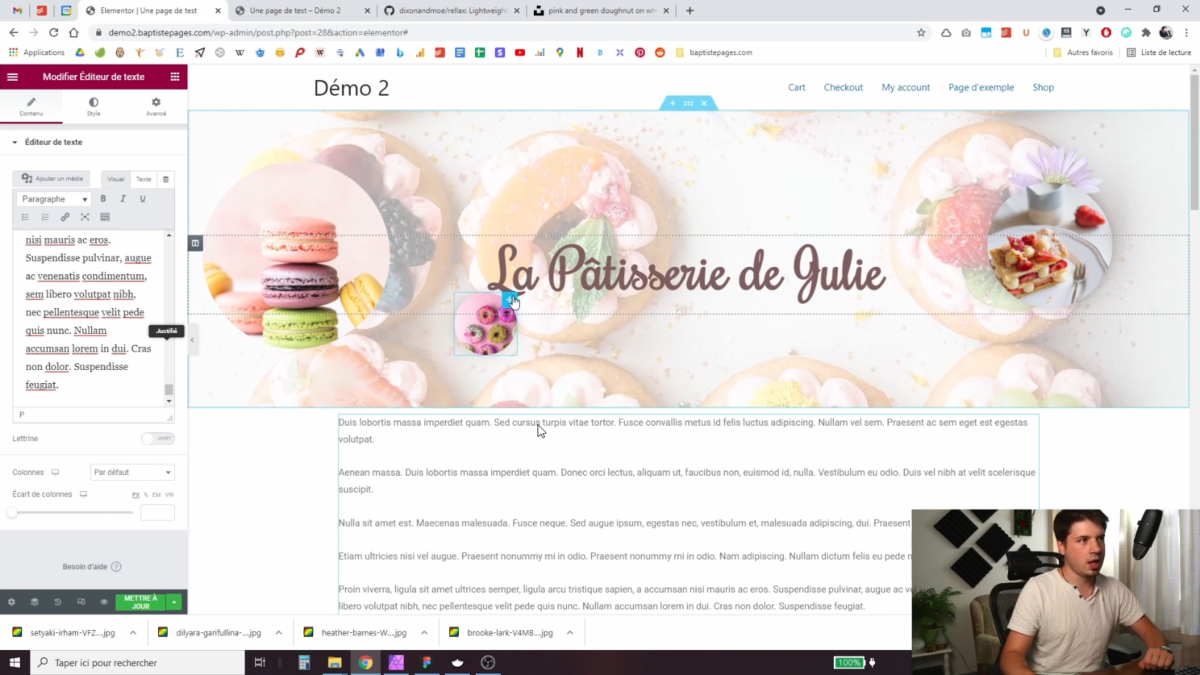1200x675 pixels.
Task: Open distraction-free fullscreen editor mode
Action: [x=85, y=217]
